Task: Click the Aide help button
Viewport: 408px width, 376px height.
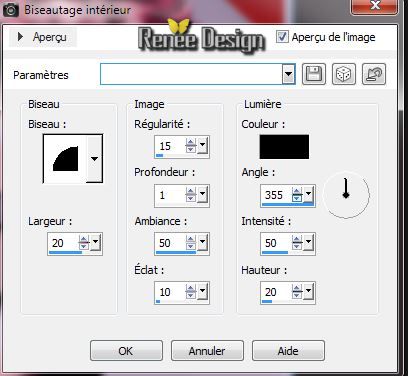Action: point(288,351)
